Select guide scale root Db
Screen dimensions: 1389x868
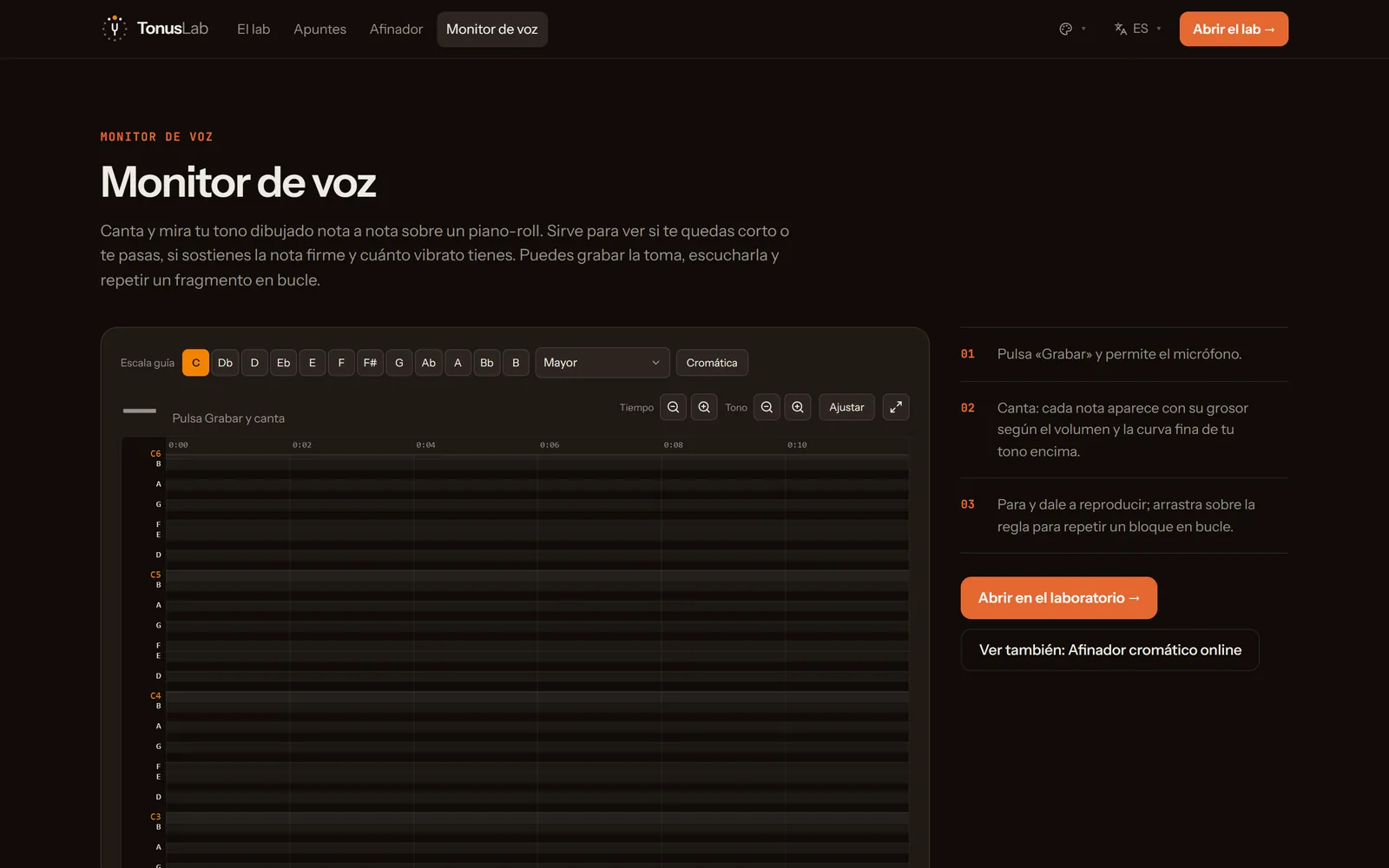point(225,363)
